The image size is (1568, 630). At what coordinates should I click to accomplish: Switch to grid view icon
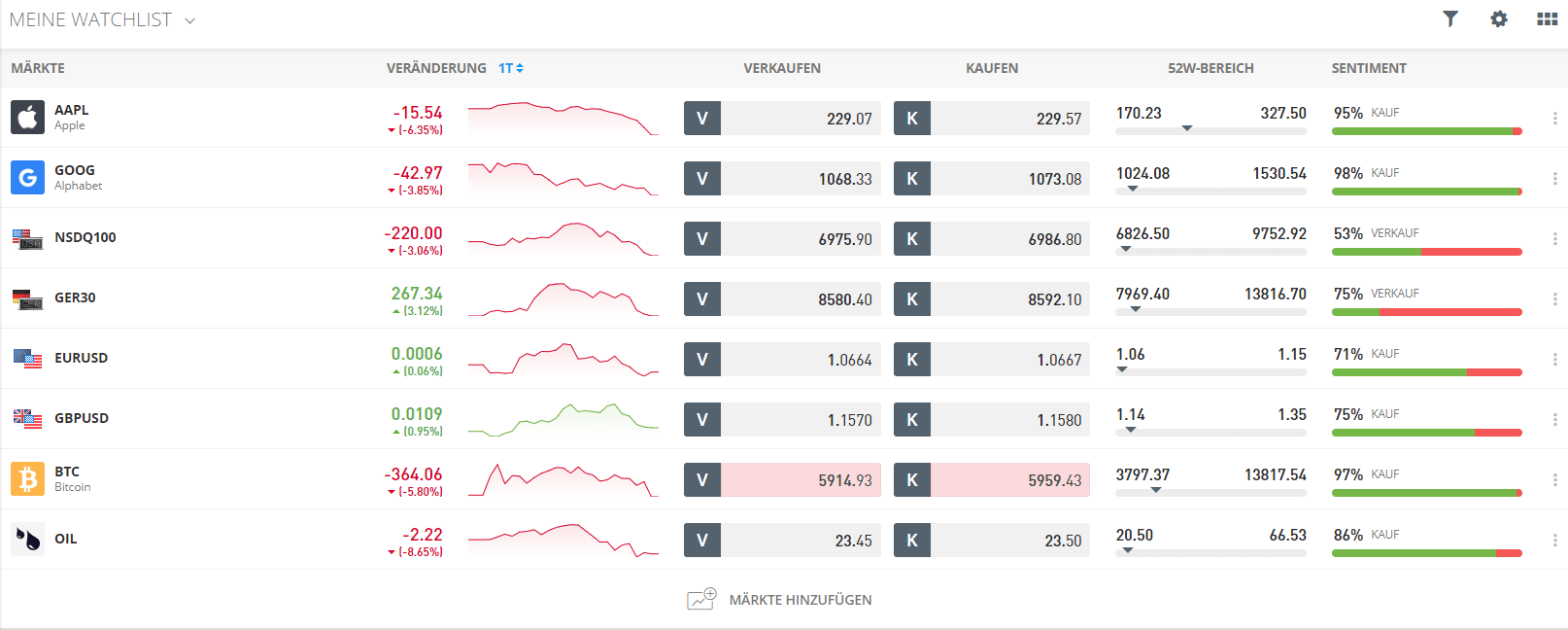(1548, 18)
